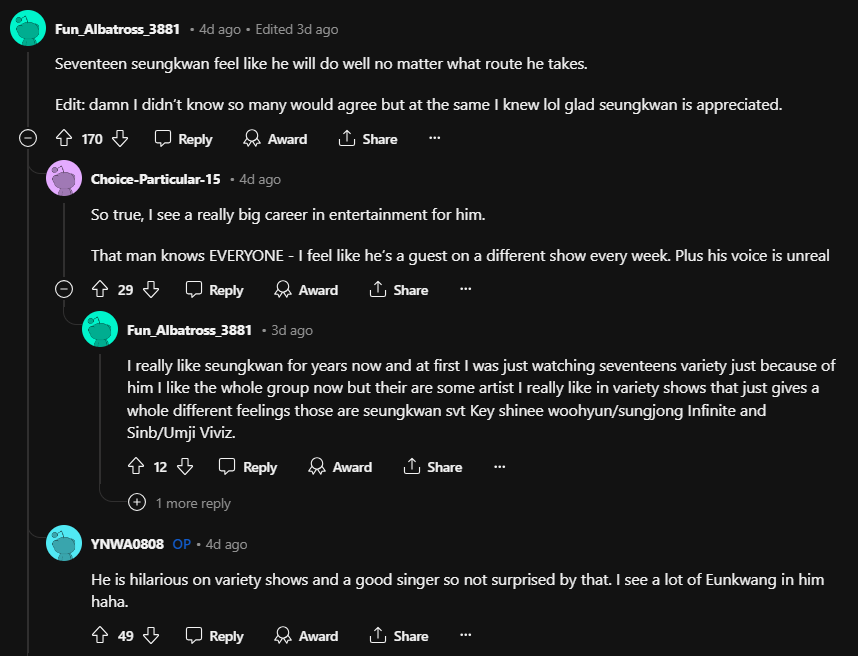
Task: Upvote Choice-Particular-15's comment with 29 points
Action: pyautogui.click(x=99, y=290)
